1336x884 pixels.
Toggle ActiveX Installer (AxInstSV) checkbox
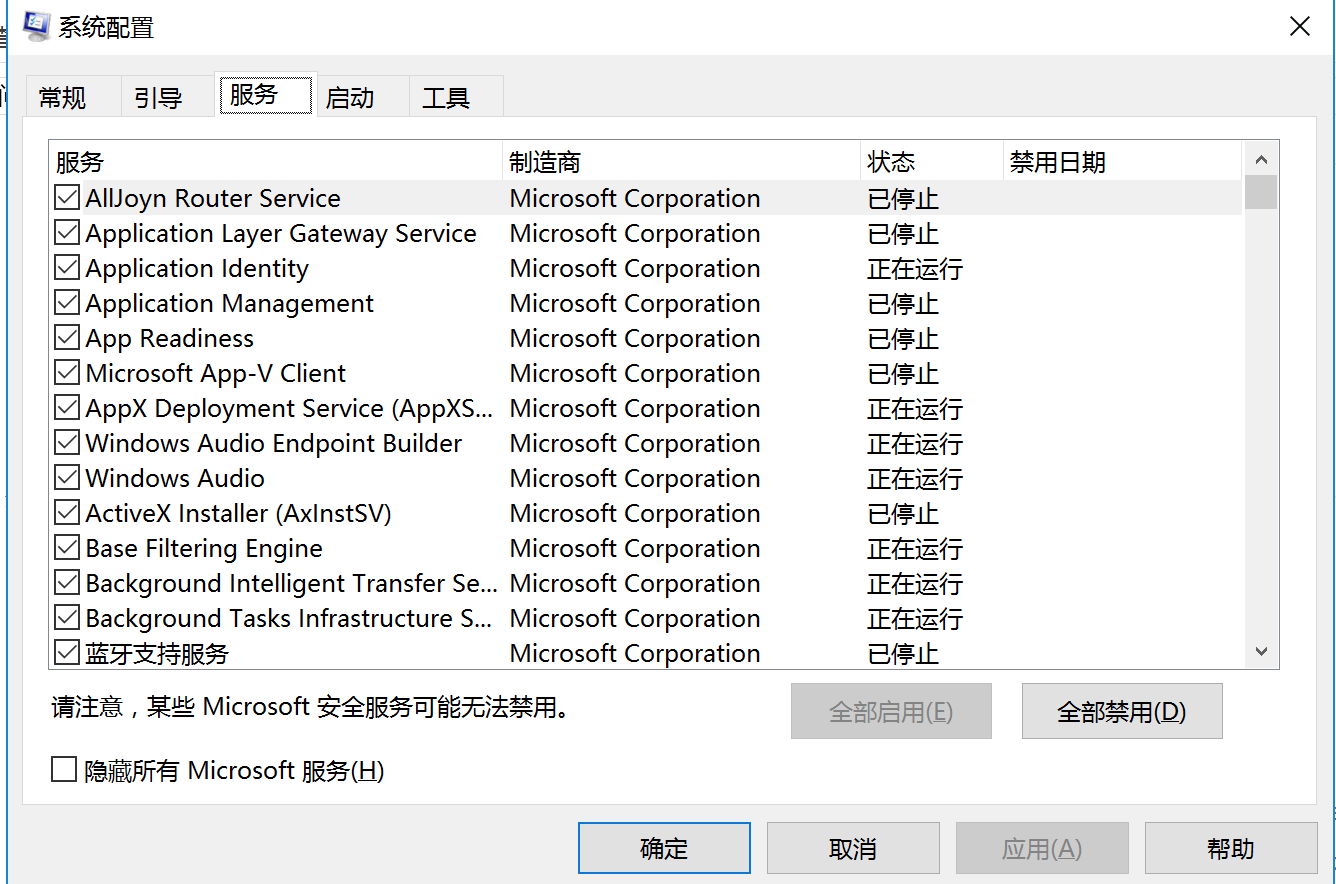tap(67, 513)
